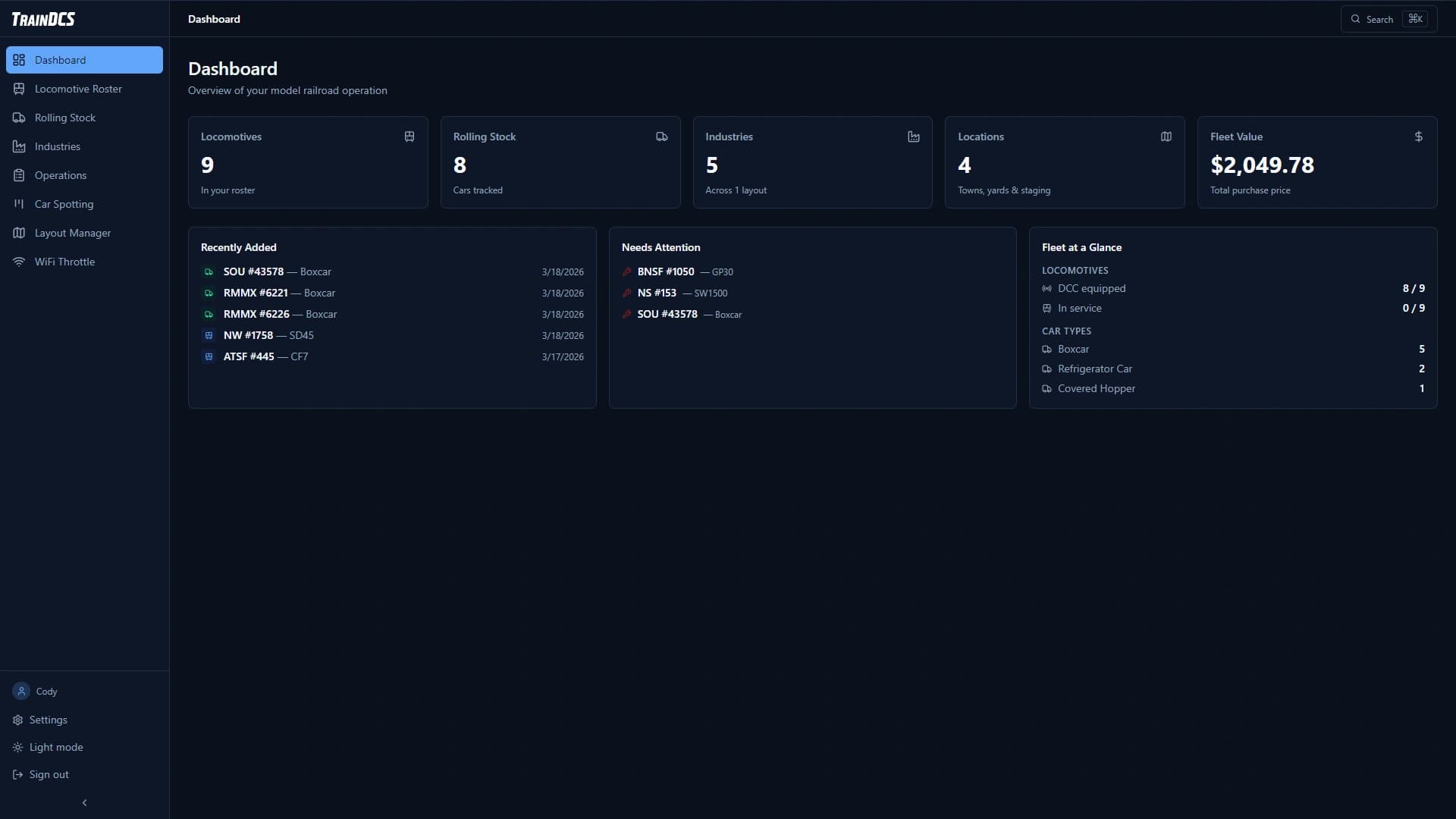Open the Layout Manager page

click(73, 233)
